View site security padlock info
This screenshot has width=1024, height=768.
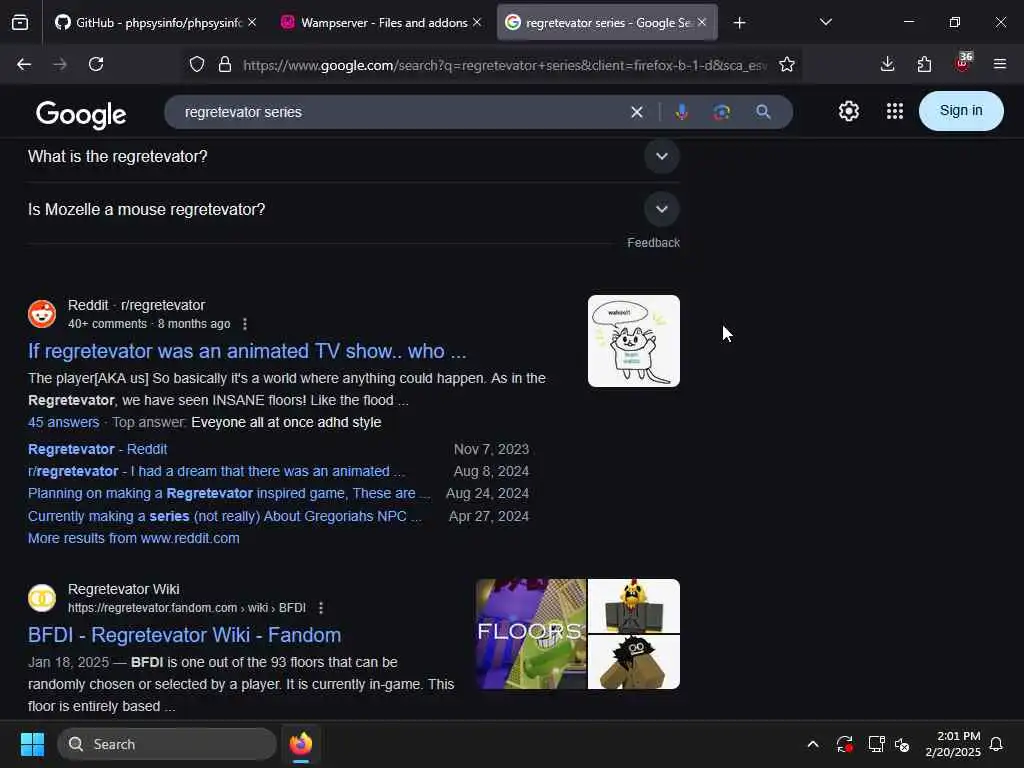click(225, 64)
